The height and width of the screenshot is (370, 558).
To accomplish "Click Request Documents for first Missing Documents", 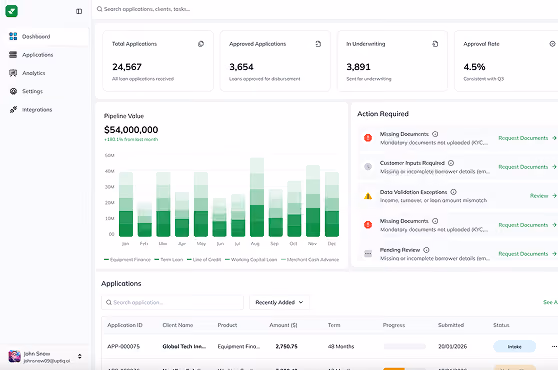I will coord(527,138).
